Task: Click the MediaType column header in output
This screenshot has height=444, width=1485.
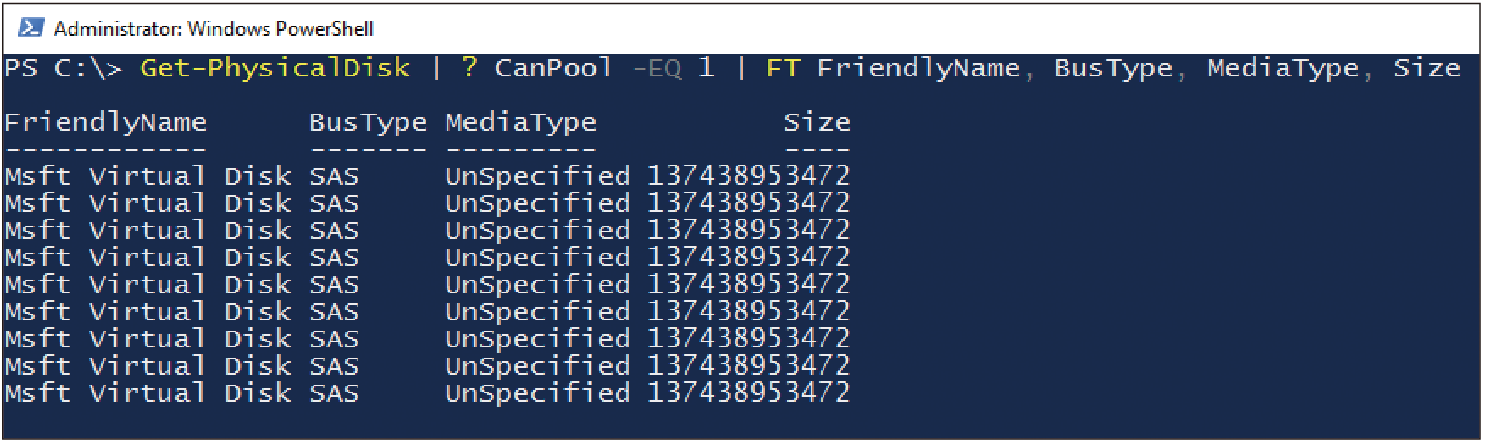Action: [x=521, y=123]
